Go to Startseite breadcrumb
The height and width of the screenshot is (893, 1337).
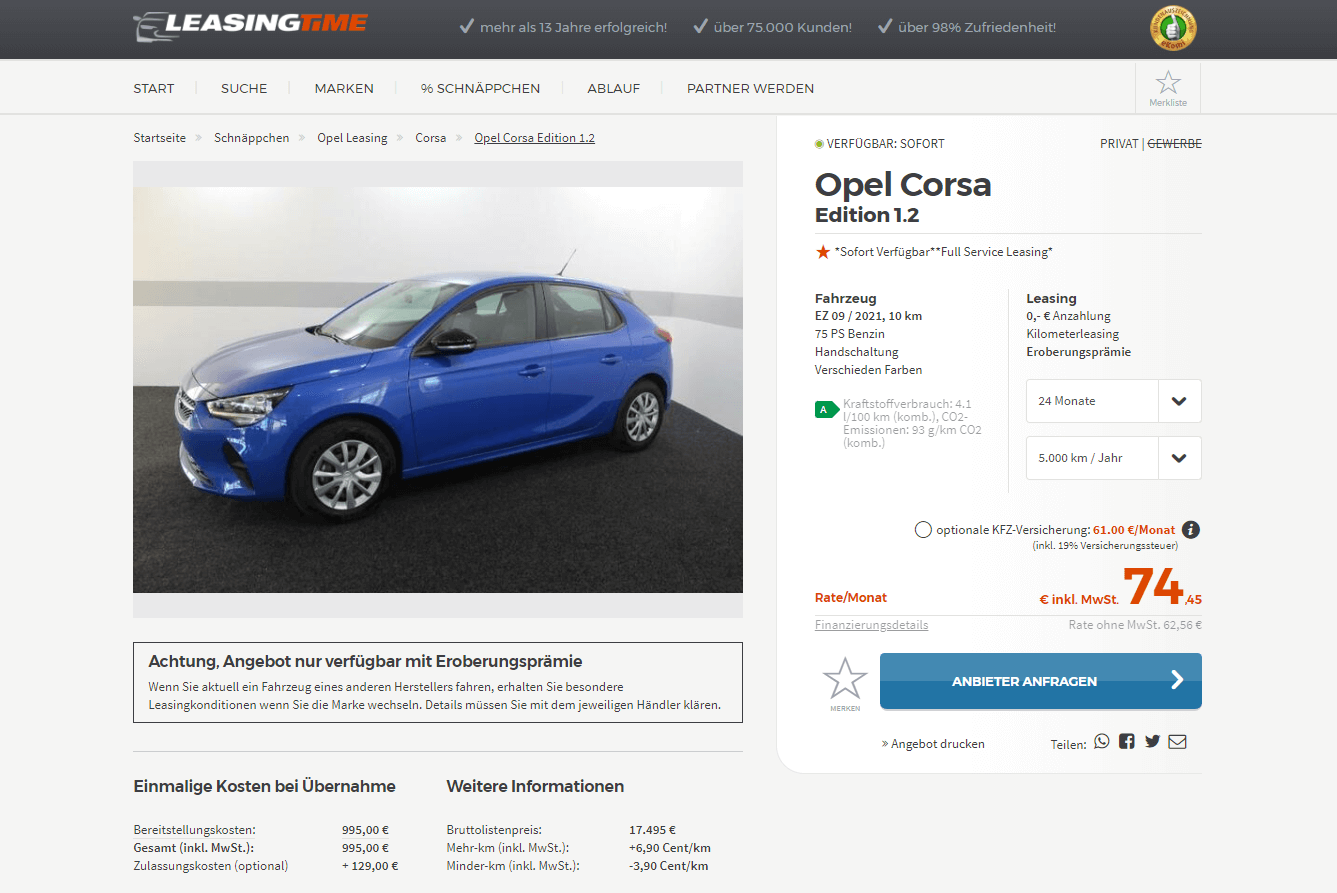[x=160, y=138]
